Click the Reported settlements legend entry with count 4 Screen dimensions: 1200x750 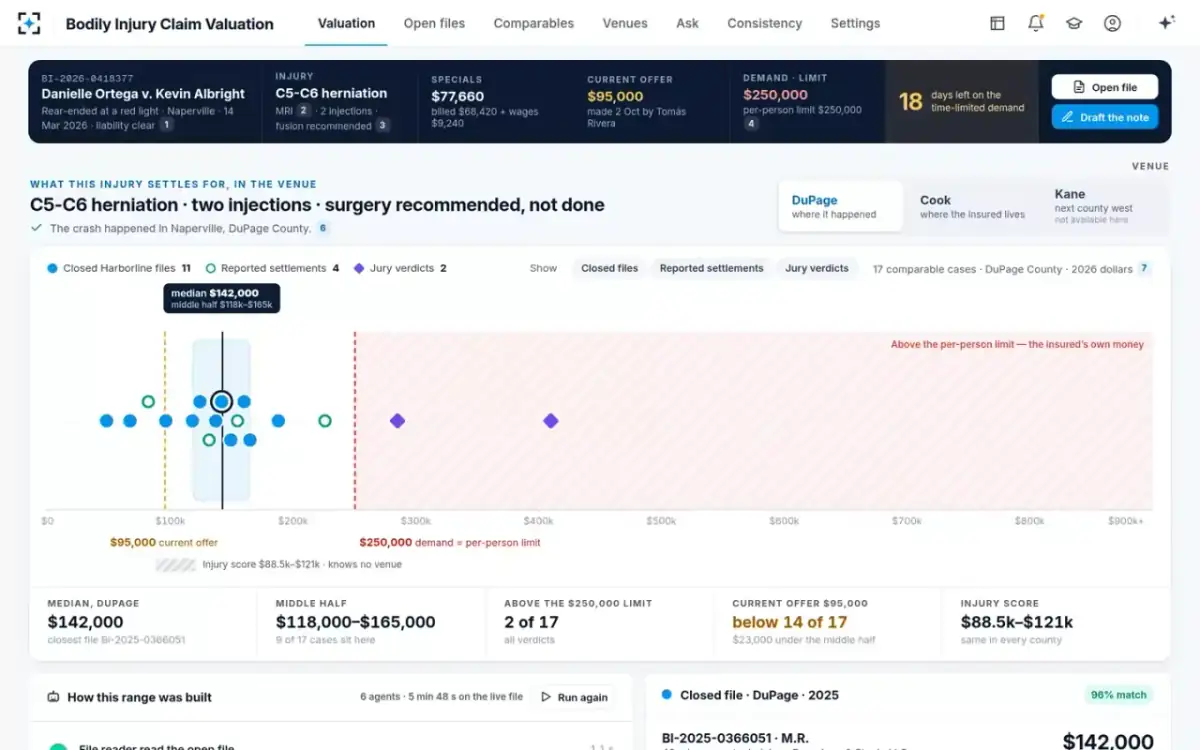(x=272, y=268)
